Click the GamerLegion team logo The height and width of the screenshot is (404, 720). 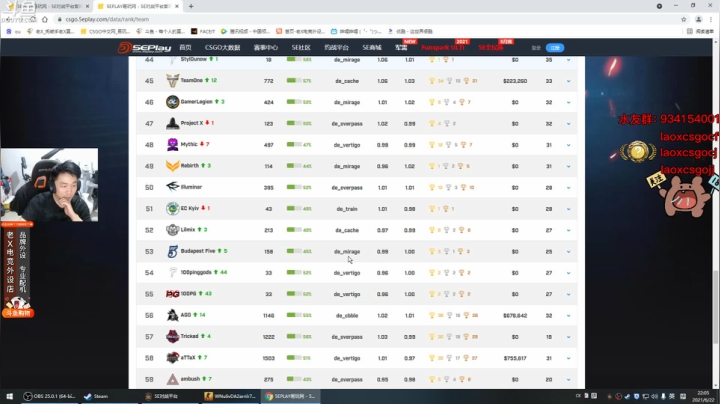(x=172, y=102)
